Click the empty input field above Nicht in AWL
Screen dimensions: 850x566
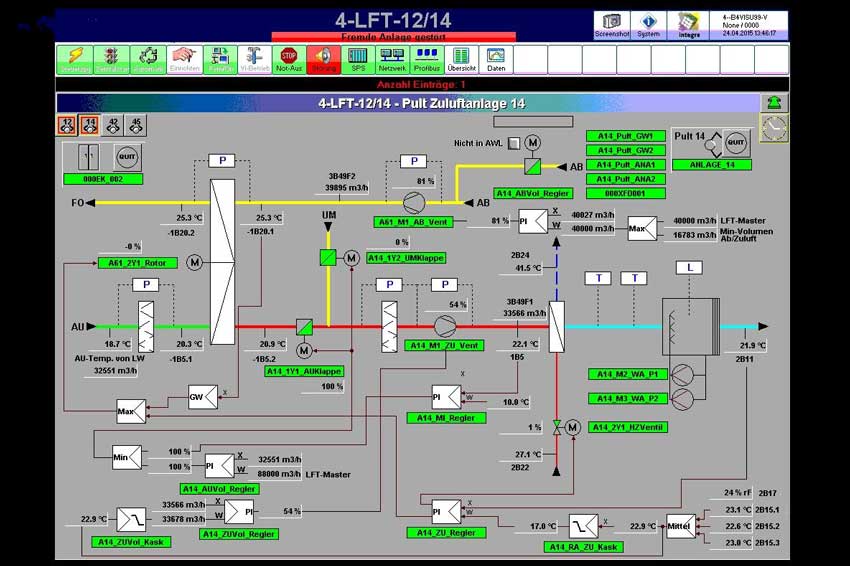pyautogui.click(x=532, y=121)
